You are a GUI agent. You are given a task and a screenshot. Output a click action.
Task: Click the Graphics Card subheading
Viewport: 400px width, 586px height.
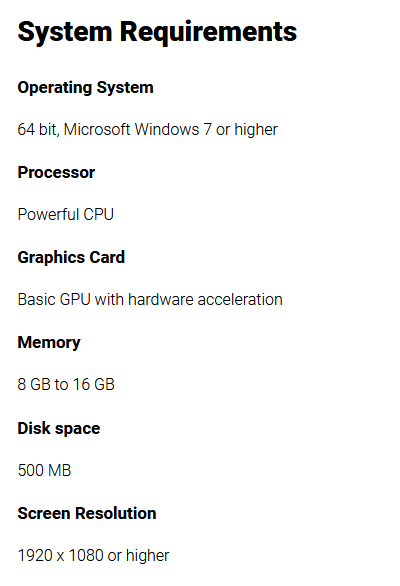click(71, 258)
